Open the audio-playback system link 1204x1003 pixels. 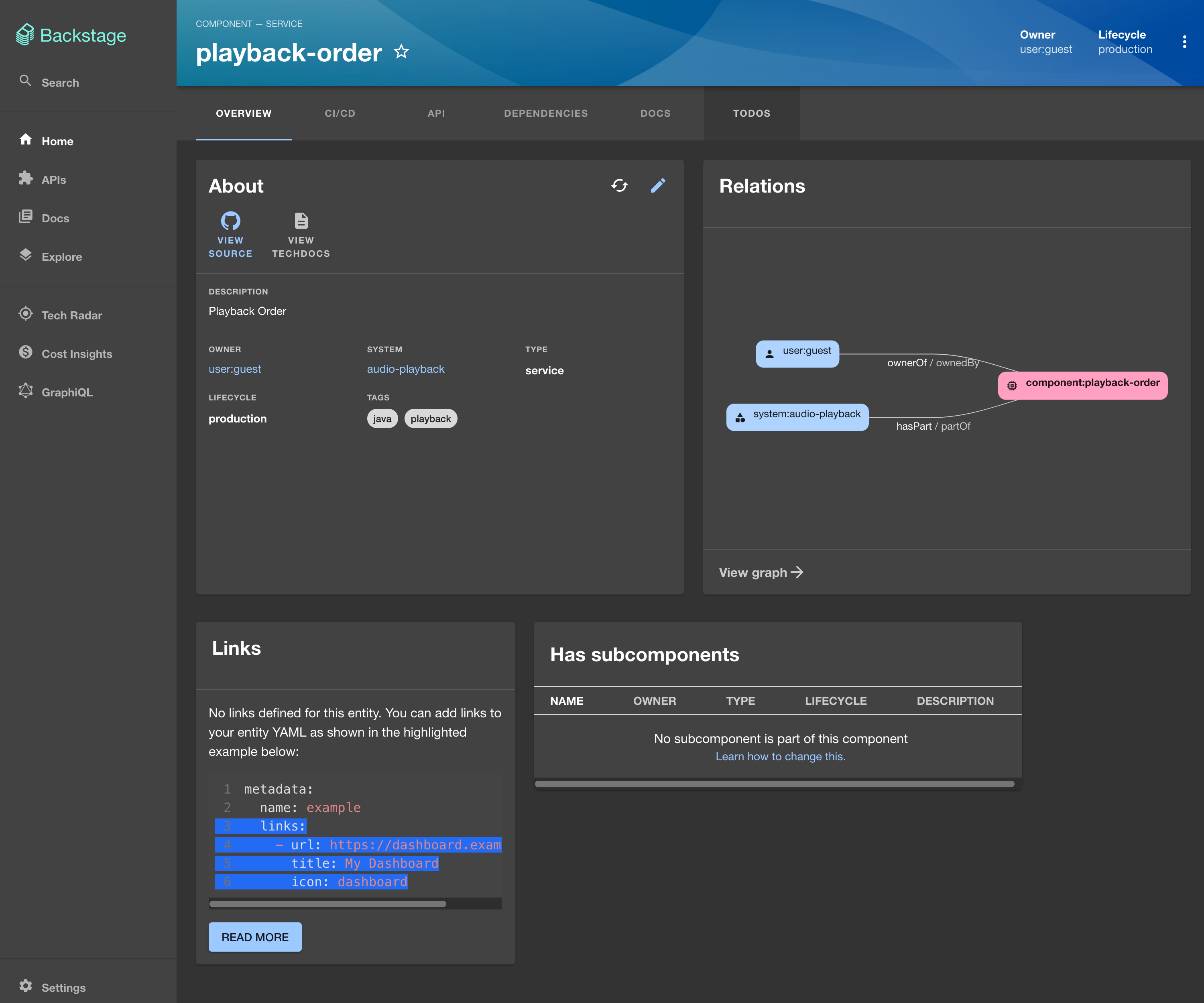point(405,369)
